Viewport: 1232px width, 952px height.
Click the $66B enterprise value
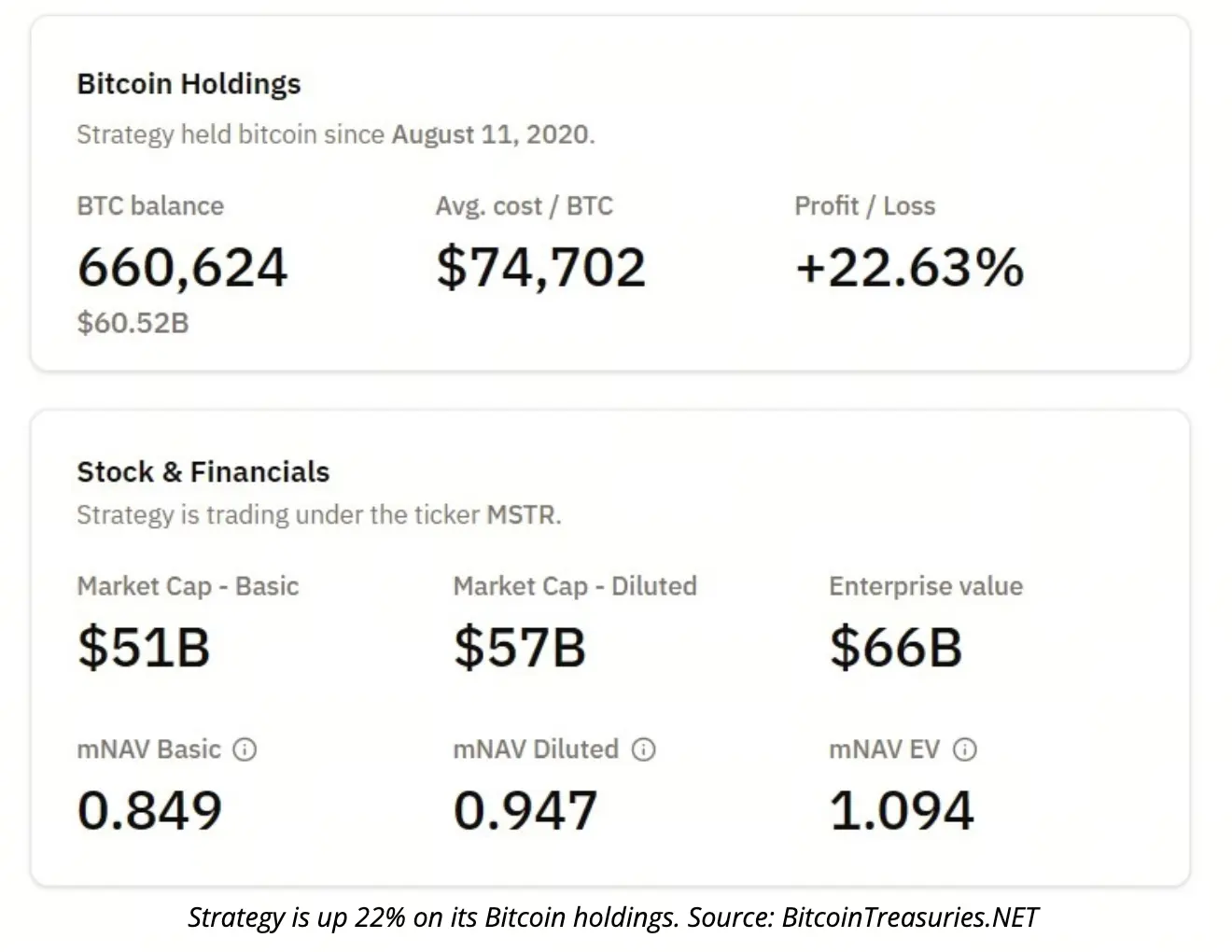[x=895, y=647]
